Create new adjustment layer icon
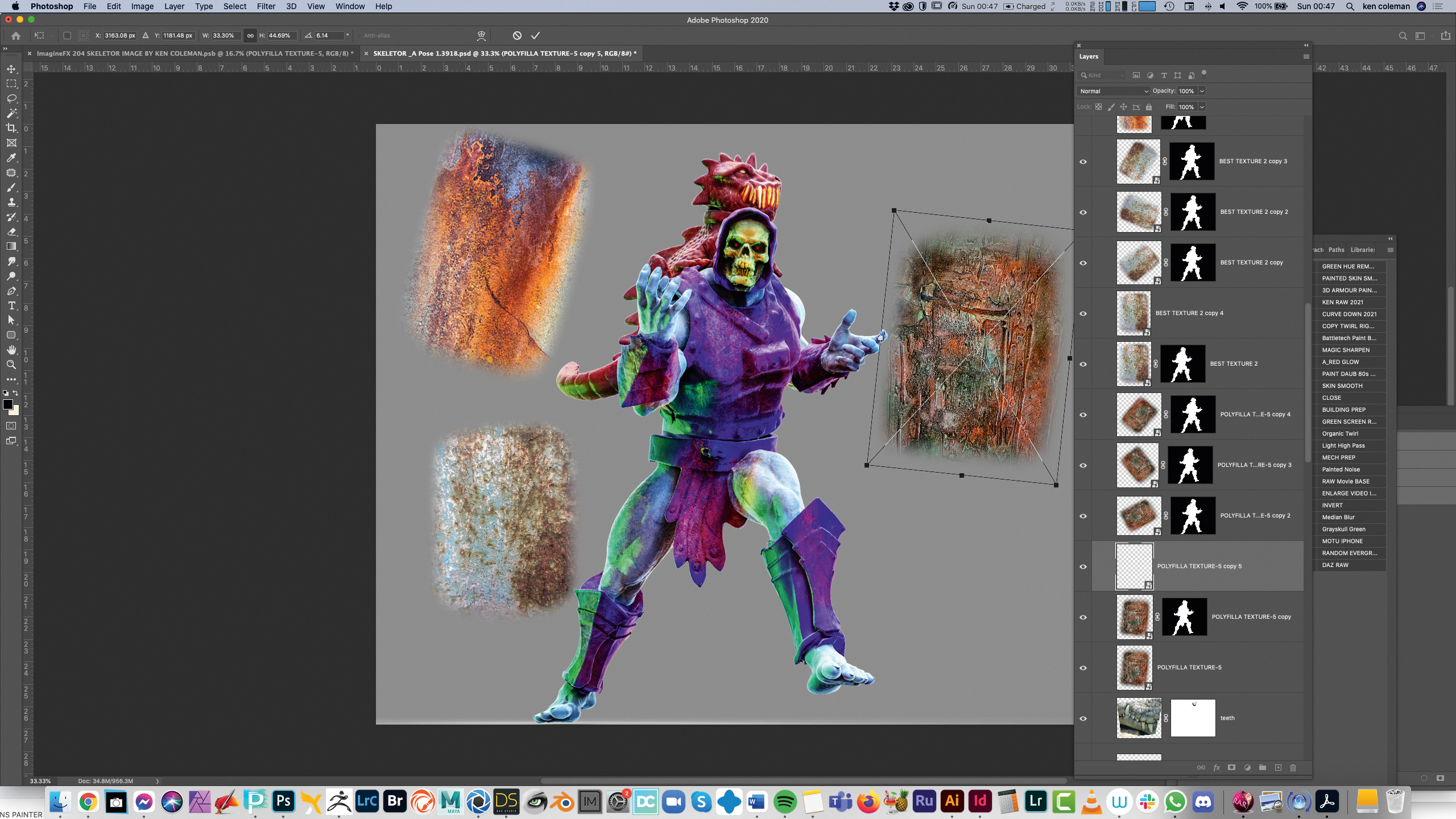 (x=1247, y=767)
